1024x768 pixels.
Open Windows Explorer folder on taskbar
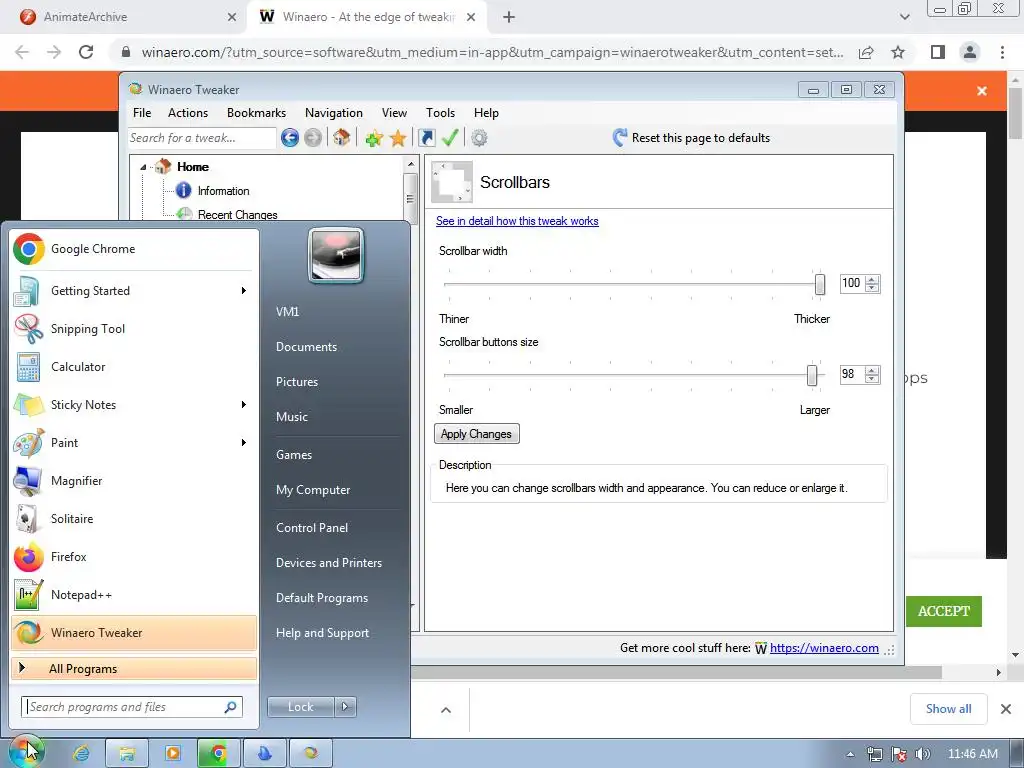click(x=127, y=753)
